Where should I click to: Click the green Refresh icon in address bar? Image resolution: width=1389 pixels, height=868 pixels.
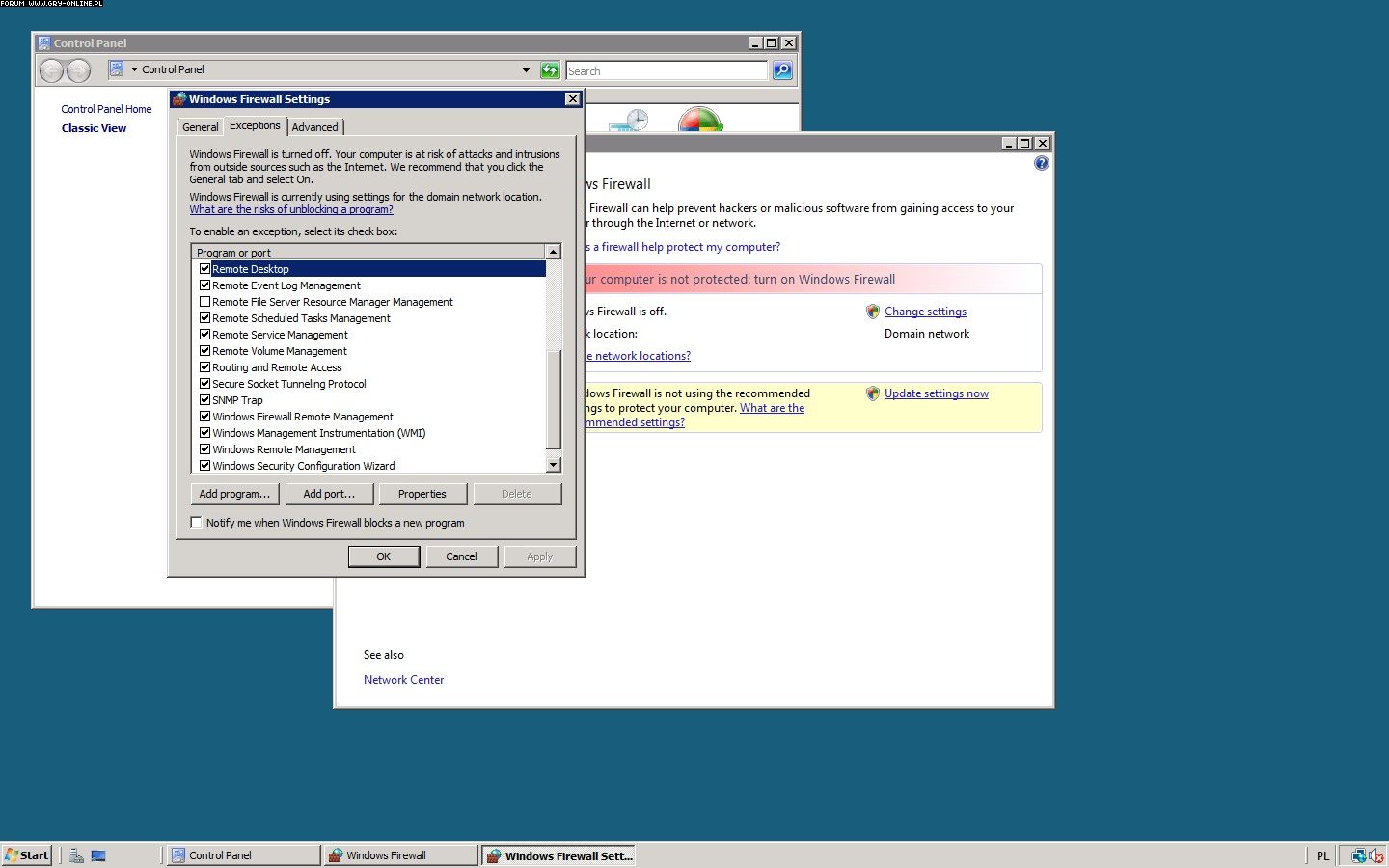tap(550, 70)
